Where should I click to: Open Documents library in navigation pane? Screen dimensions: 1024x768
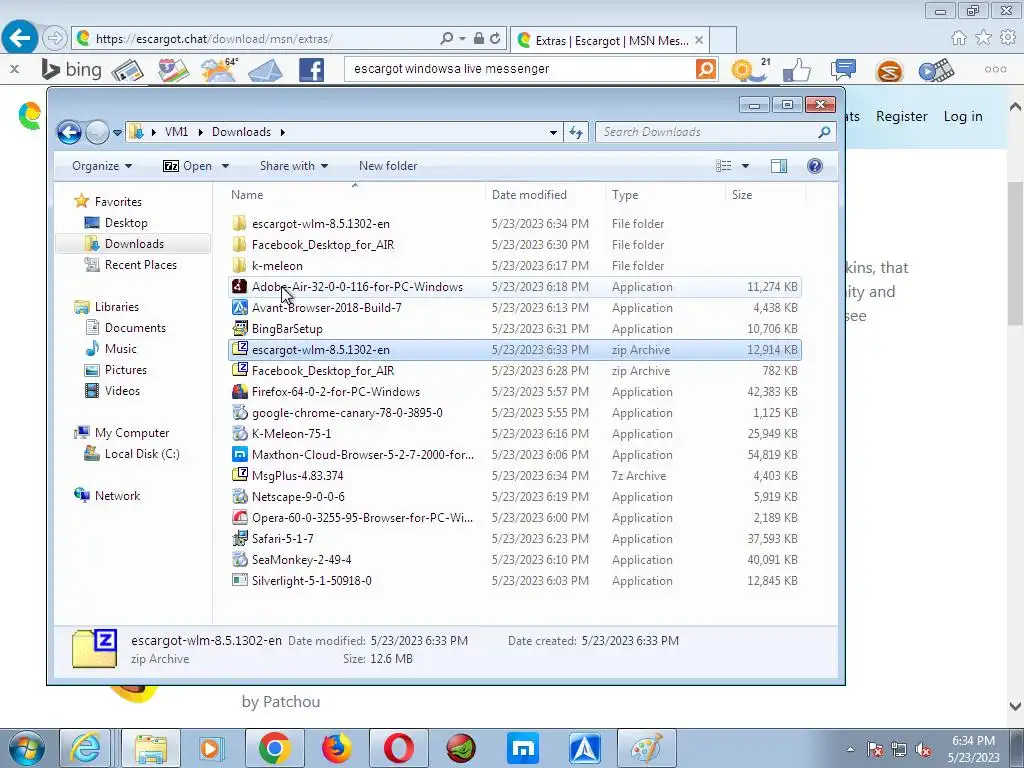click(x=135, y=328)
